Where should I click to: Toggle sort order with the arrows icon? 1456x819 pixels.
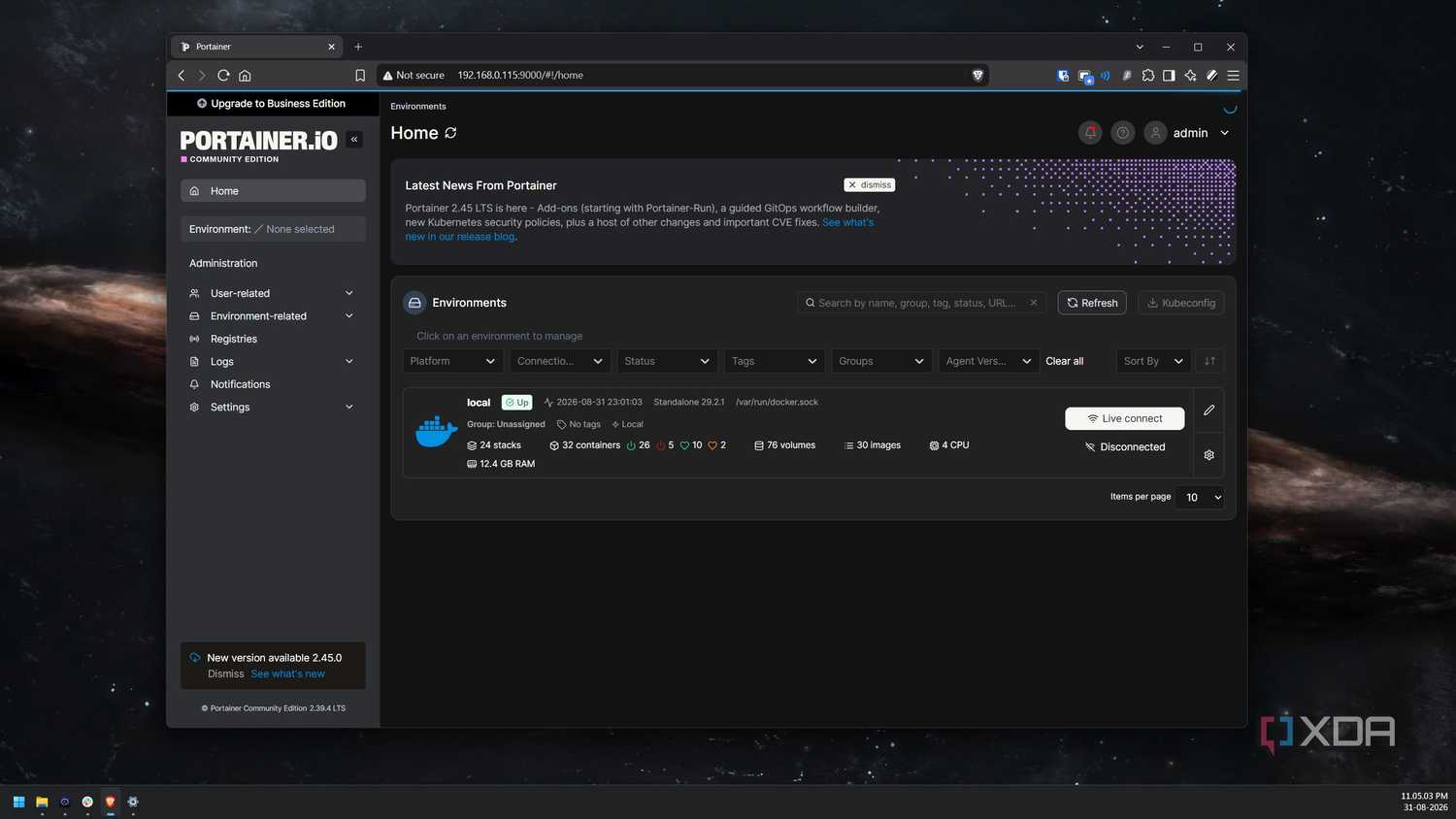coord(1209,361)
